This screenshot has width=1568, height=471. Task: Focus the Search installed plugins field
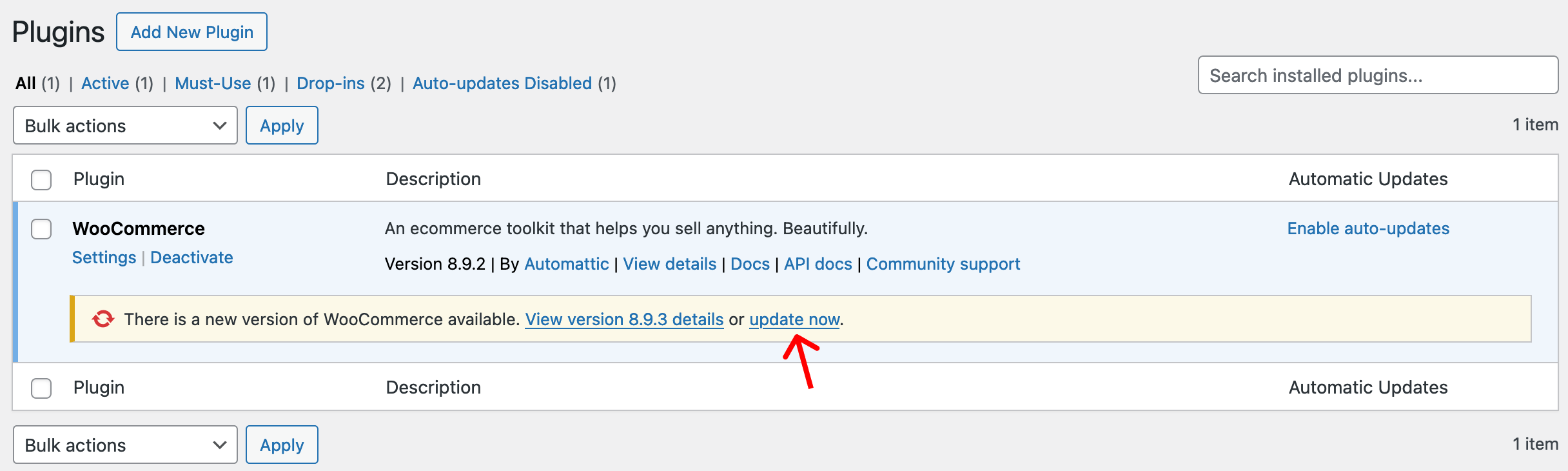[x=1378, y=75]
